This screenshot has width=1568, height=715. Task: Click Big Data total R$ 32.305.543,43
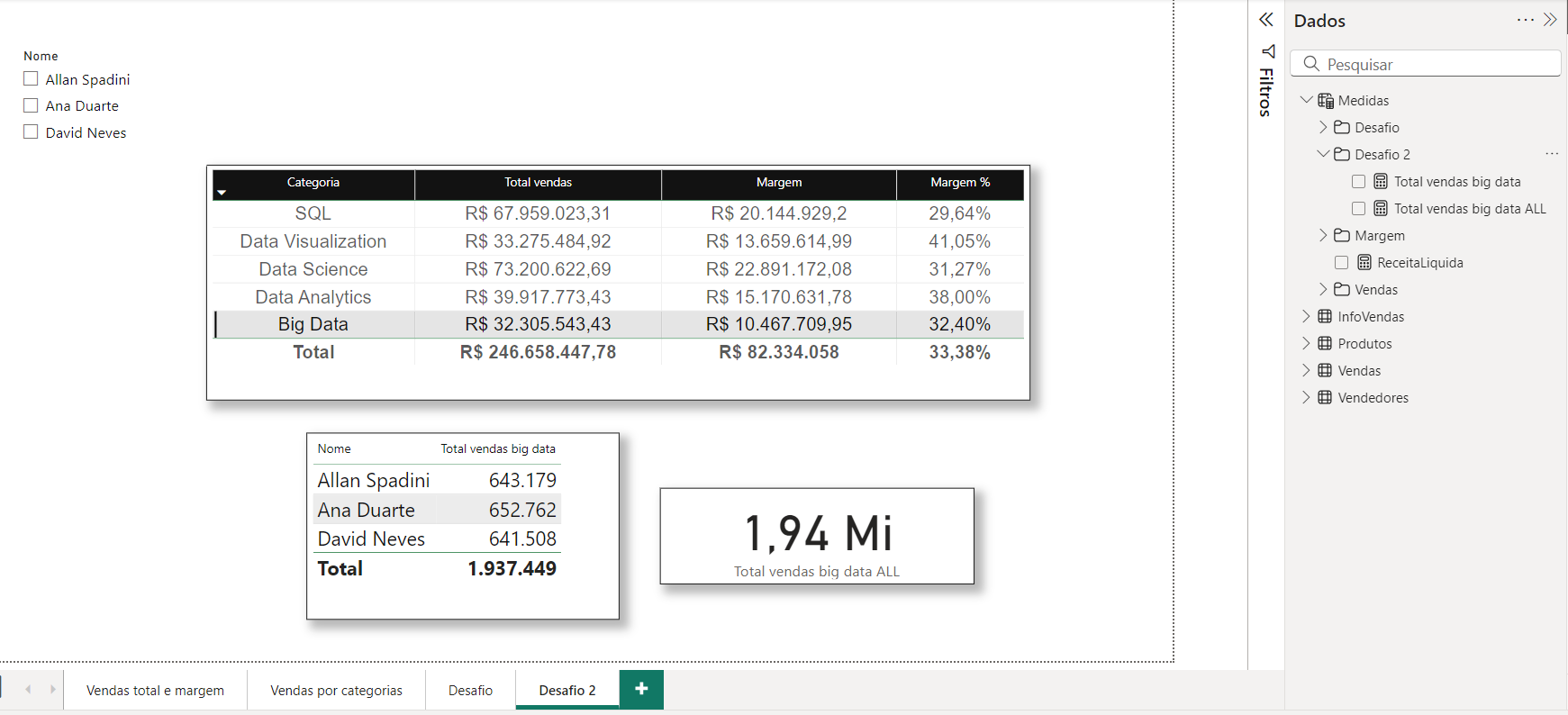pos(538,324)
